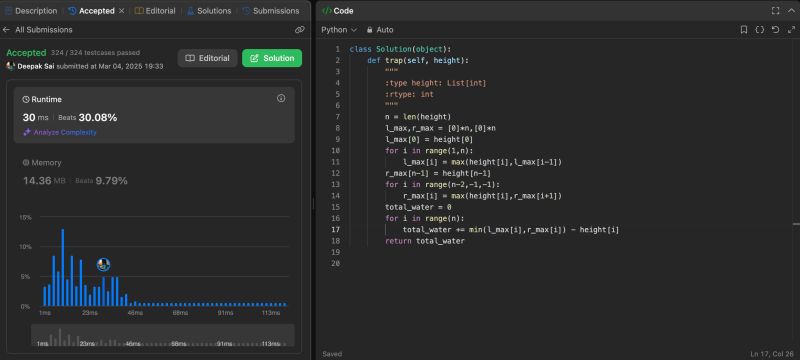Collapse the Code panel chevron
The height and width of the screenshot is (360, 800).
point(791,11)
